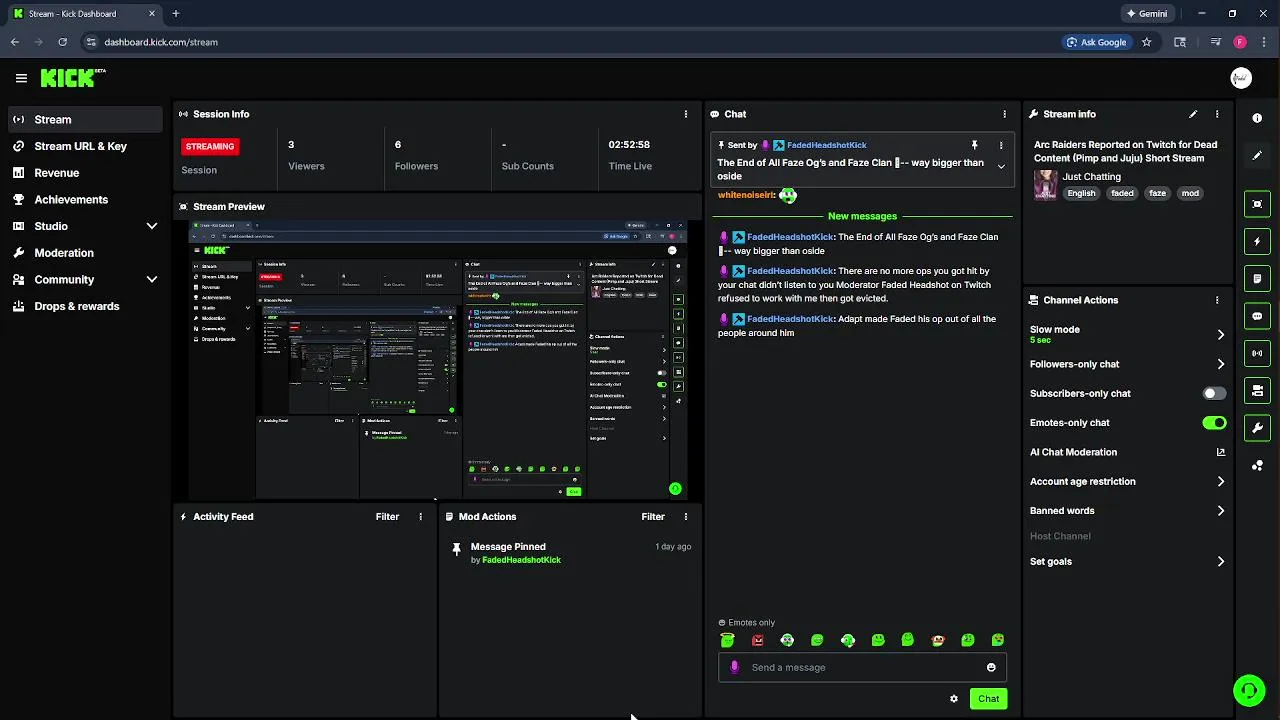Open Banned words settings arrow
The image size is (1280, 720).
pyautogui.click(x=1220, y=511)
